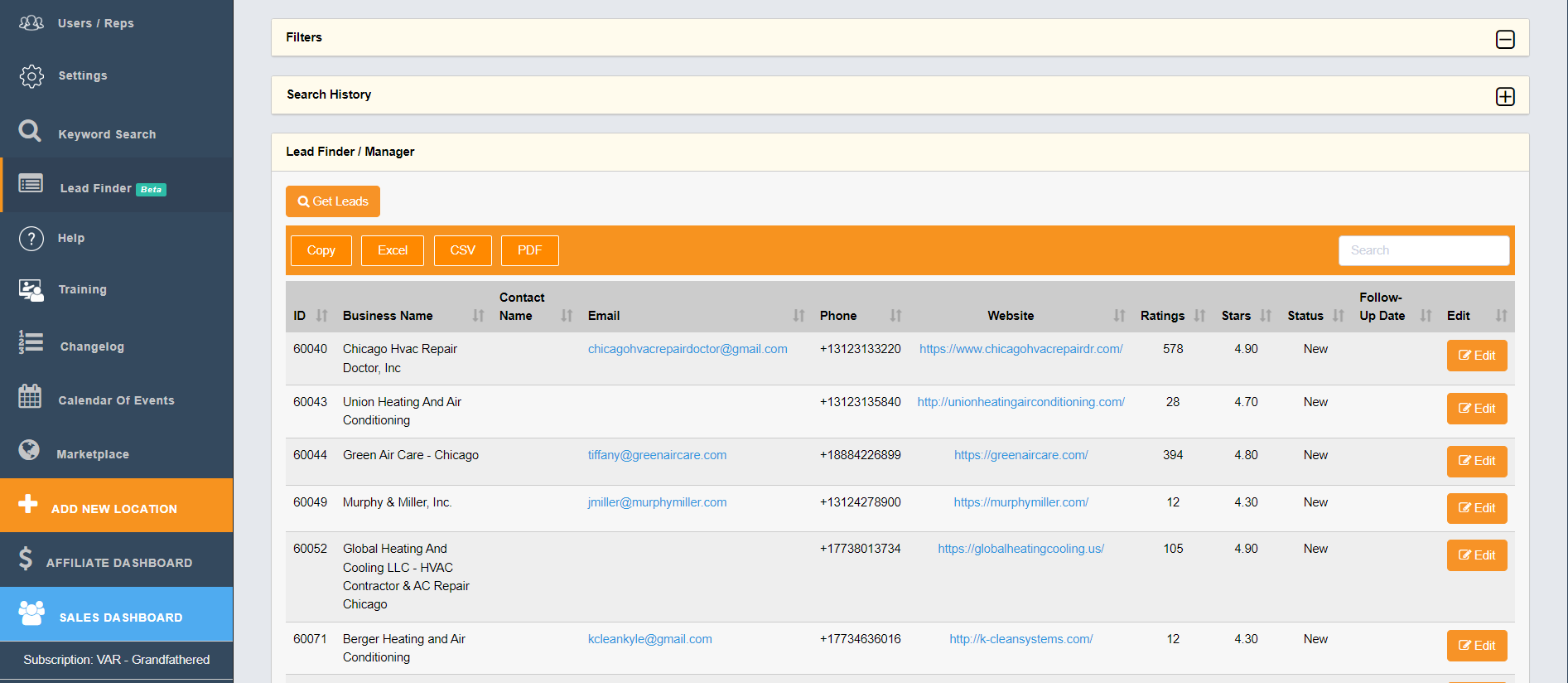Export the leads table as CSV
This screenshot has width=1568, height=683.
(462, 250)
